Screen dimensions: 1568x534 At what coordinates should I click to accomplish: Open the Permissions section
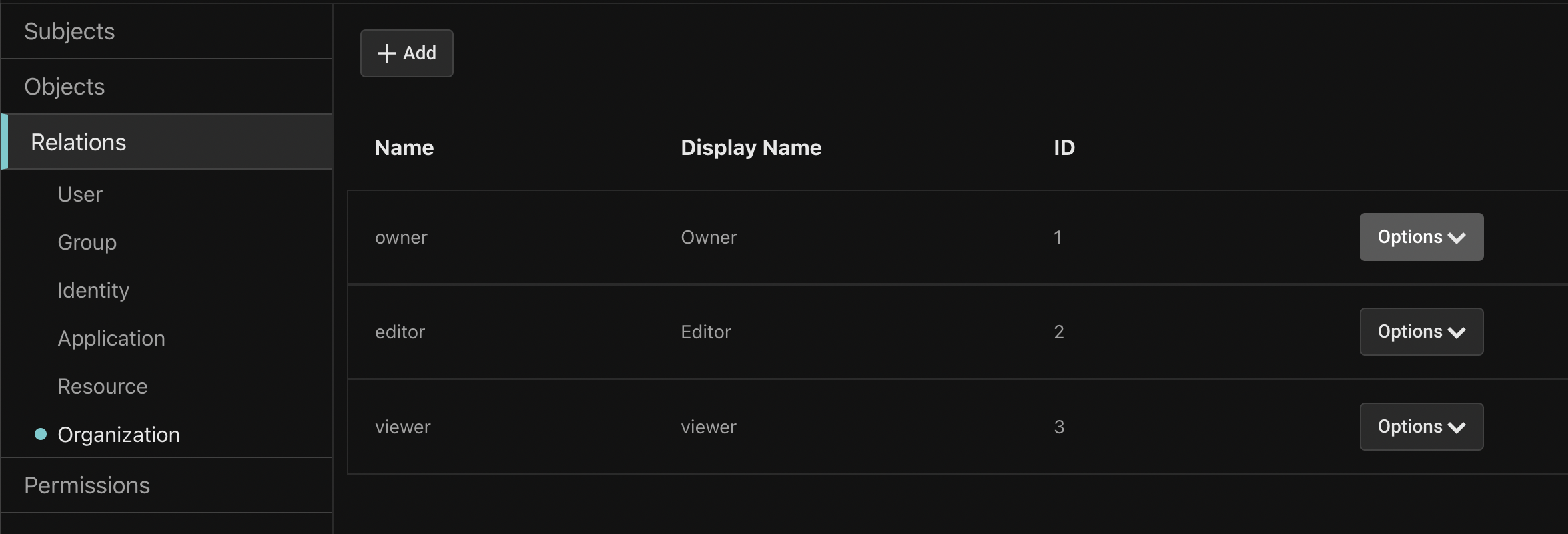pos(87,485)
